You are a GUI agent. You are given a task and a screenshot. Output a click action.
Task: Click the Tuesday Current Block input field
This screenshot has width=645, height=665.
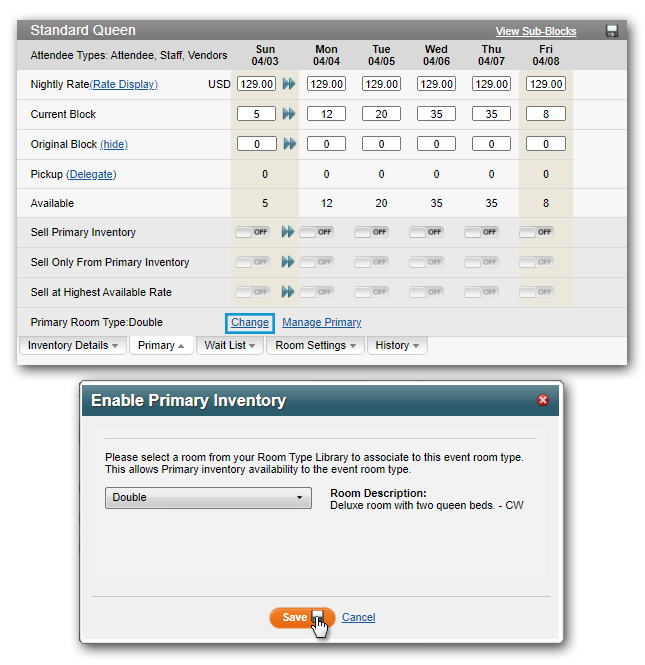(x=381, y=115)
